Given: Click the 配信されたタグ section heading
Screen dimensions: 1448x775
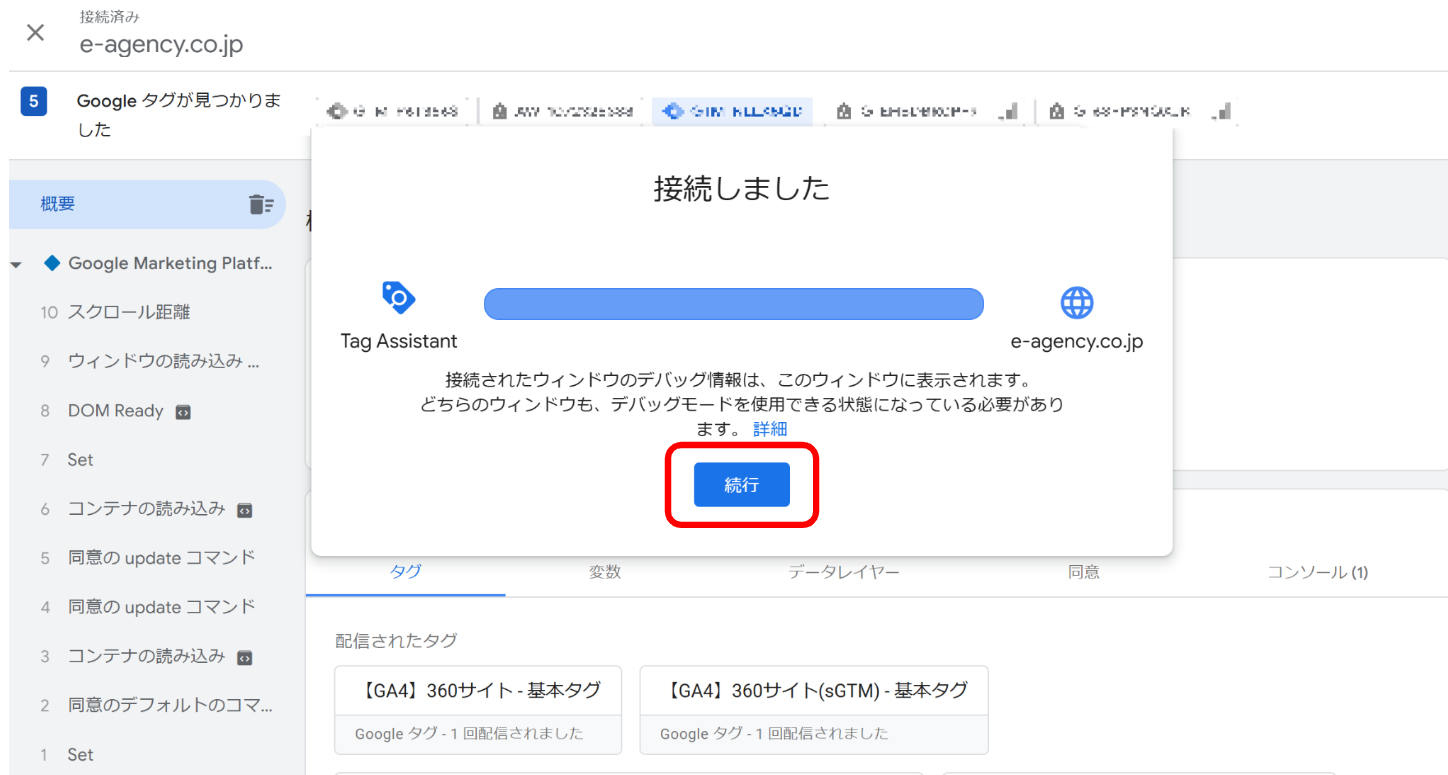Looking at the screenshot, I should [396, 641].
